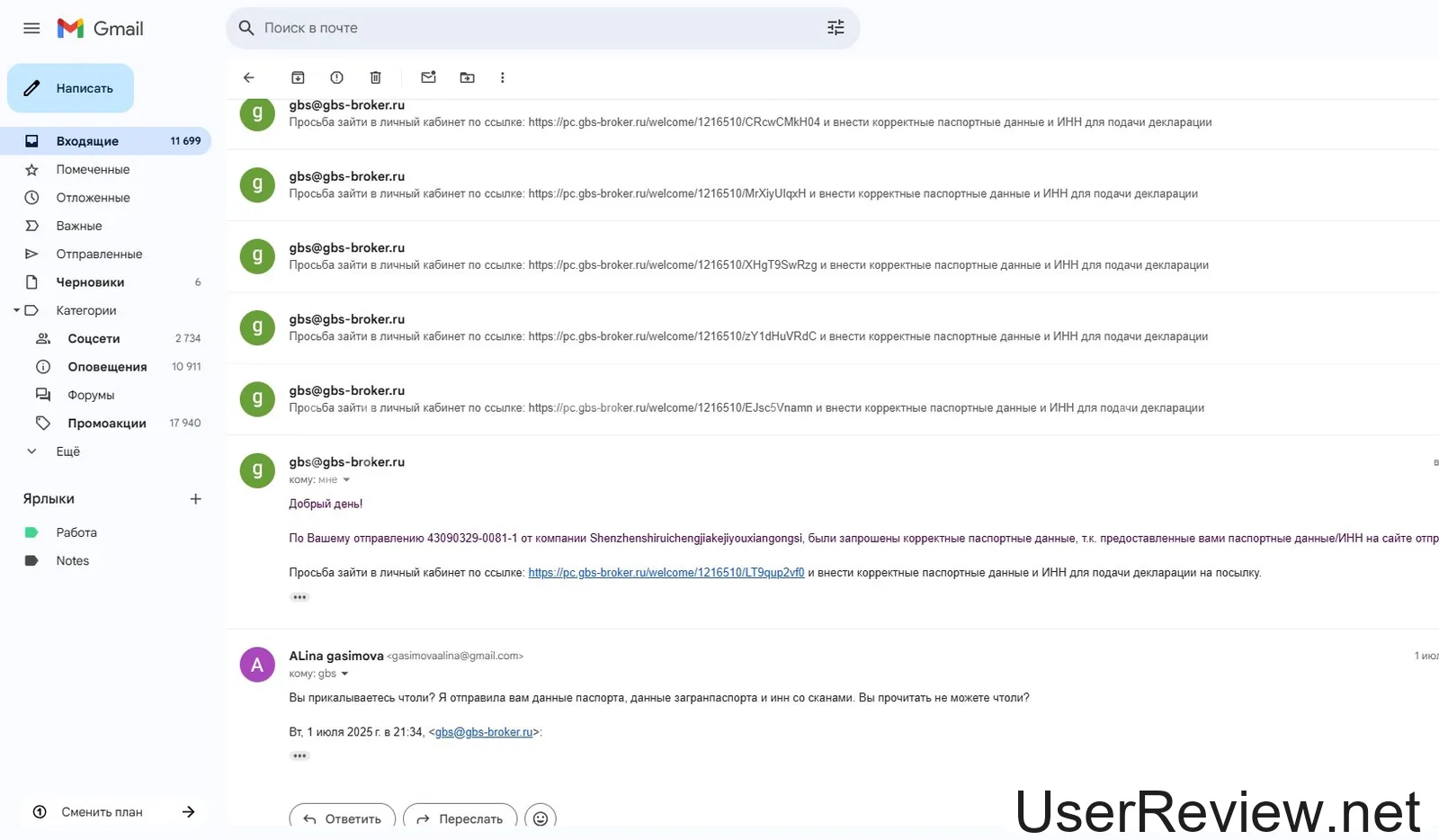Open the three-dot more actions menu
1439x840 pixels.
[x=502, y=77]
